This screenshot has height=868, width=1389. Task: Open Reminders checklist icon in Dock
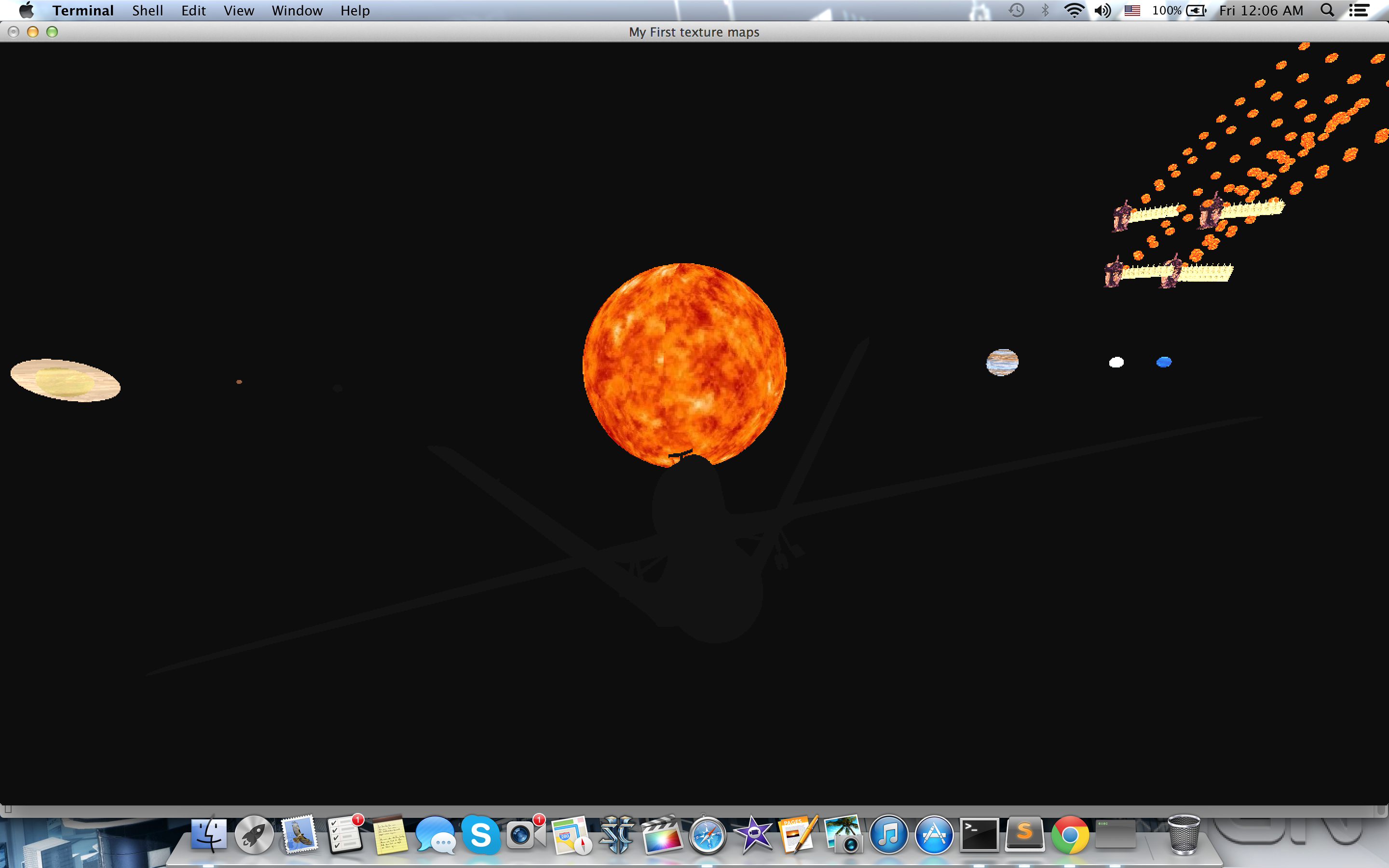[345, 834]
